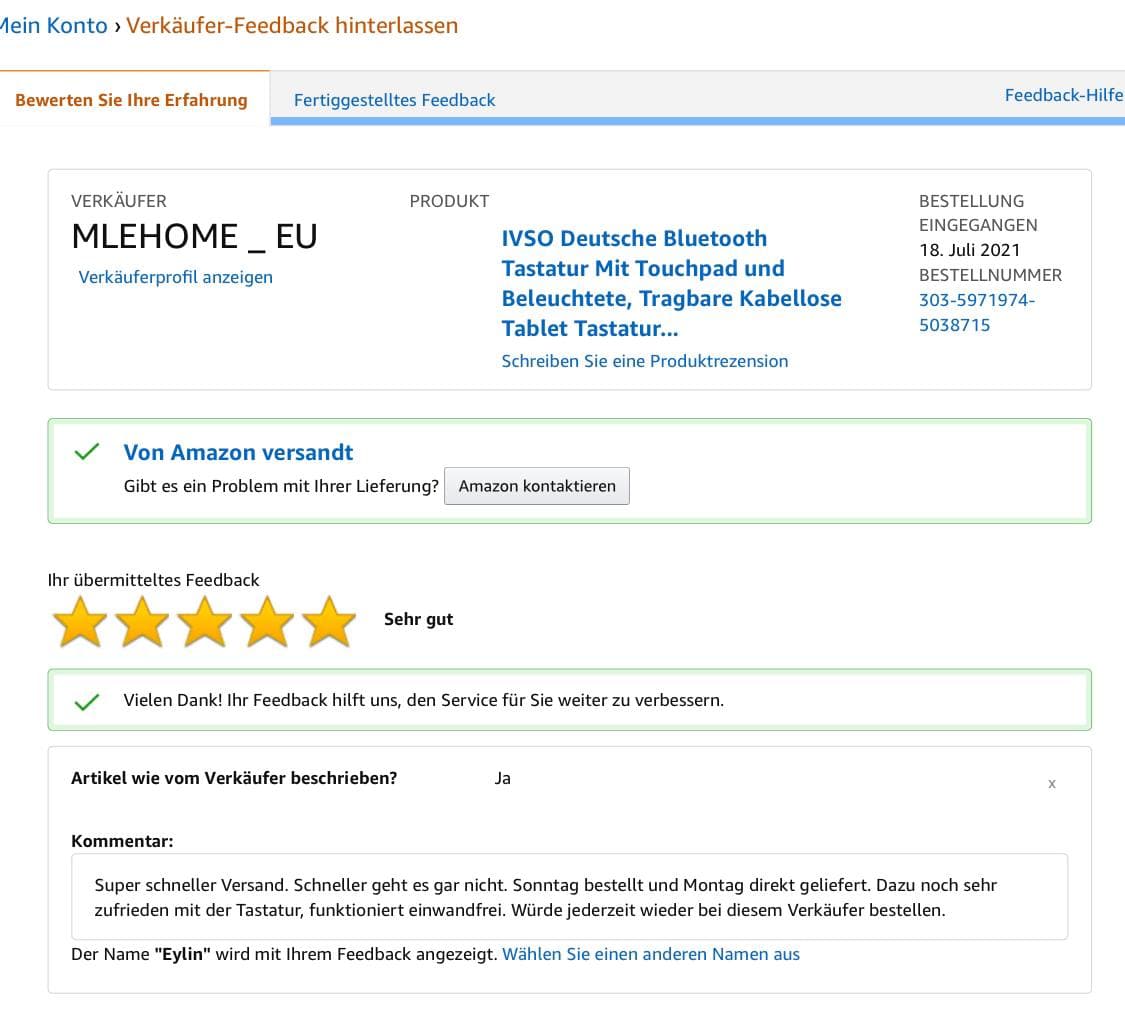Open the IVSO Bluetooth Tastatur product link

(x=671, y=283)
